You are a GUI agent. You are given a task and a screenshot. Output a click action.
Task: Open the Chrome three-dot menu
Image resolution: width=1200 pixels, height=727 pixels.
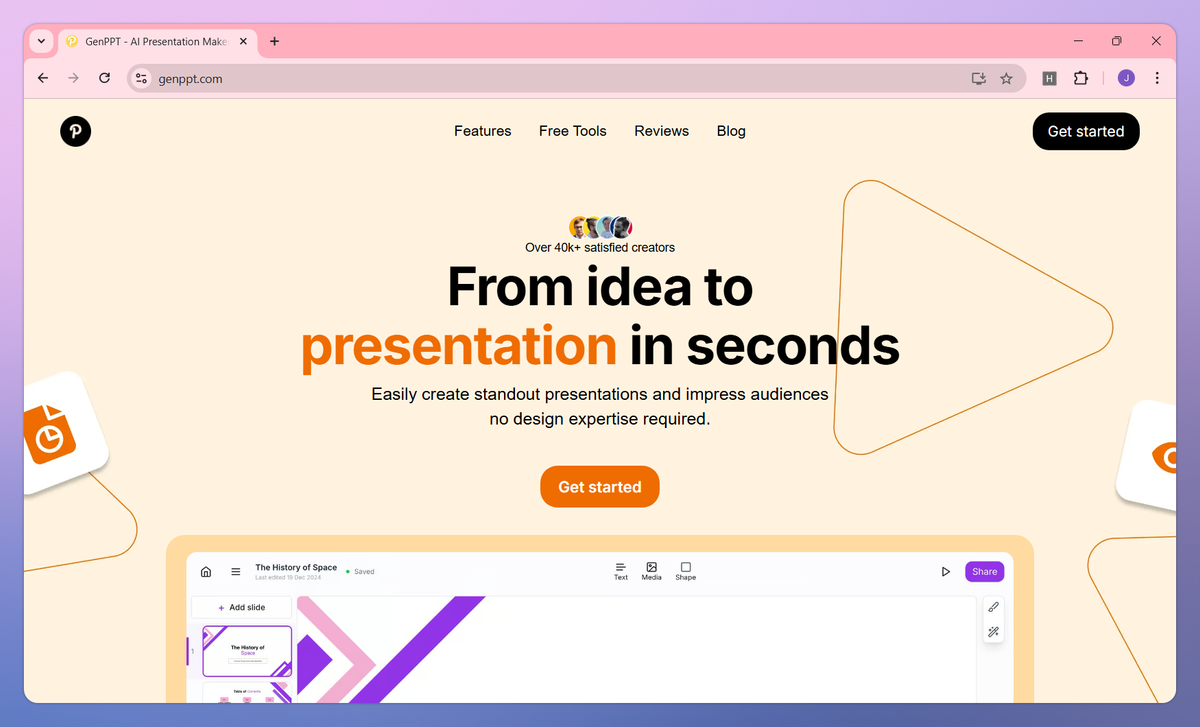coord(1157,78)
